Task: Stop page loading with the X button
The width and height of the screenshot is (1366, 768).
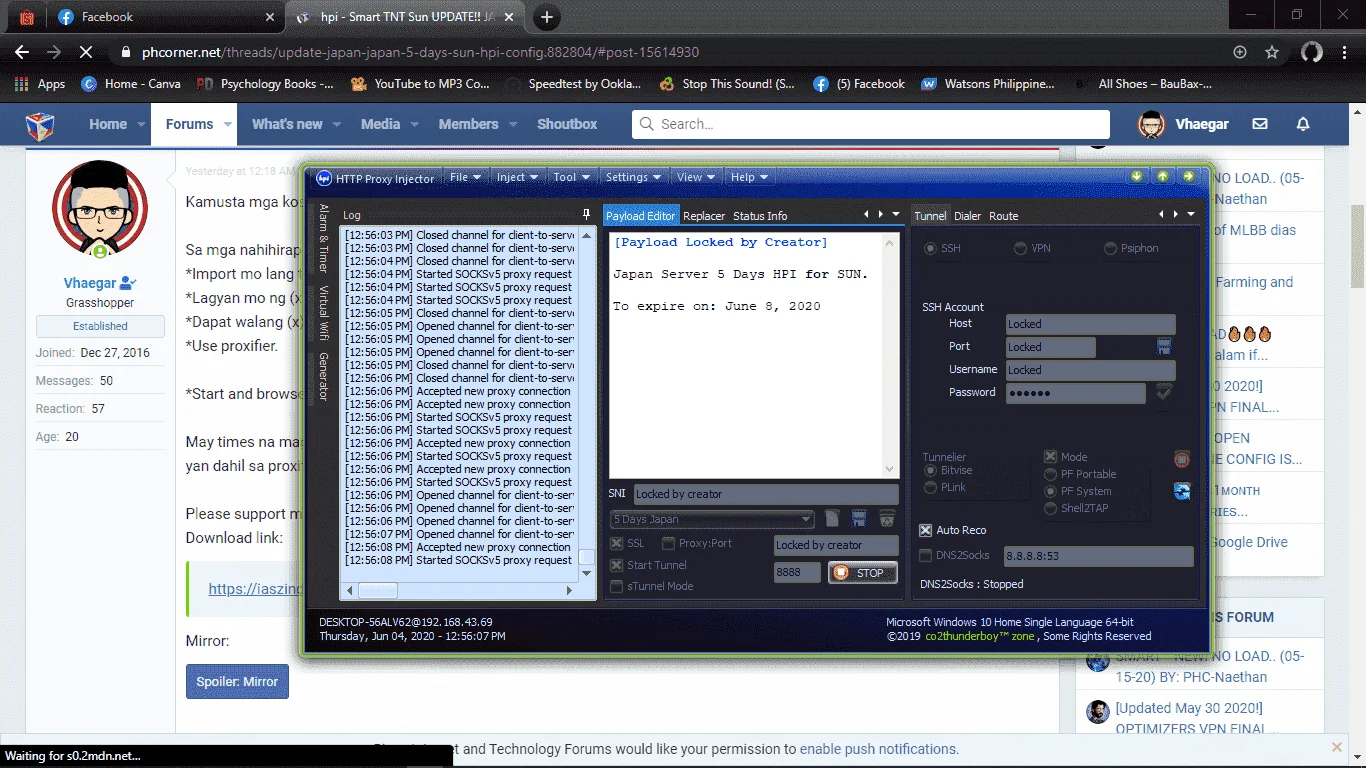Action: point(86,52)
